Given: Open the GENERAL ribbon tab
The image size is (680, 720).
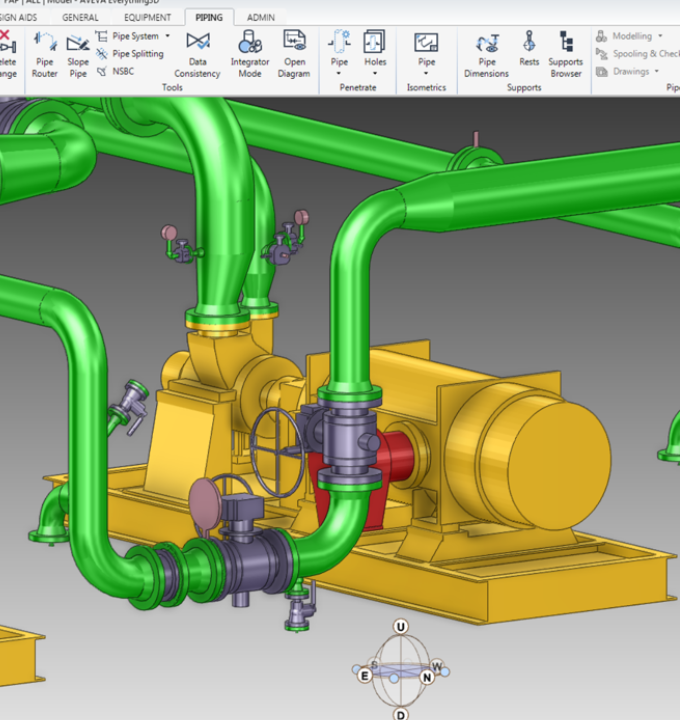Looking at the screenshot, I should pos(80,17).
